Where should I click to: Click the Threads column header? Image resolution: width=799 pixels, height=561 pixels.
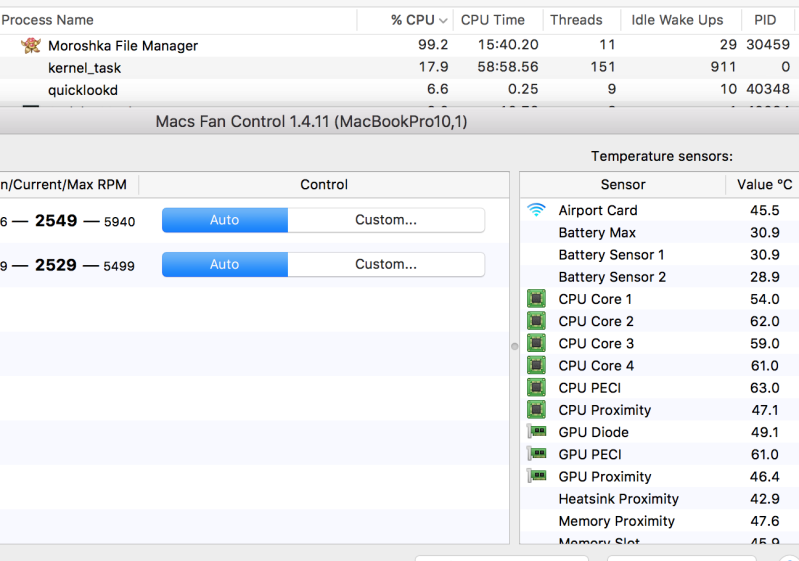coord(576,20)
